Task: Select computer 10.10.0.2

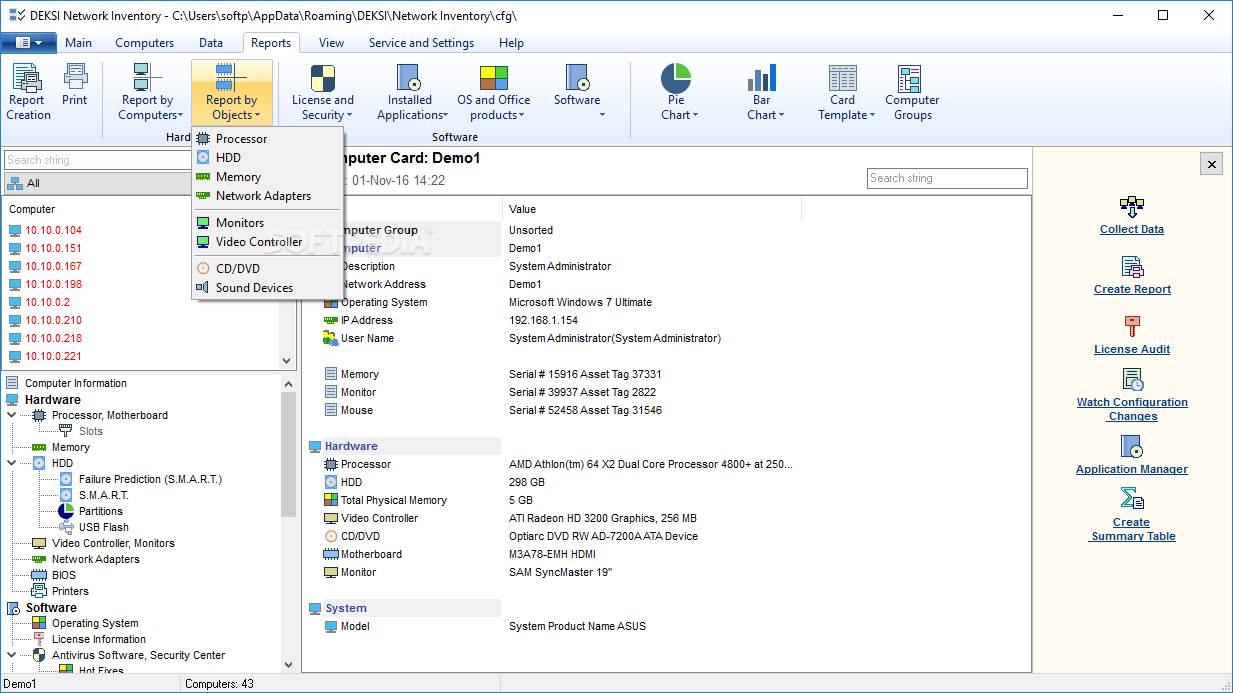Action: pyautogui.click(x=47, y=302)
